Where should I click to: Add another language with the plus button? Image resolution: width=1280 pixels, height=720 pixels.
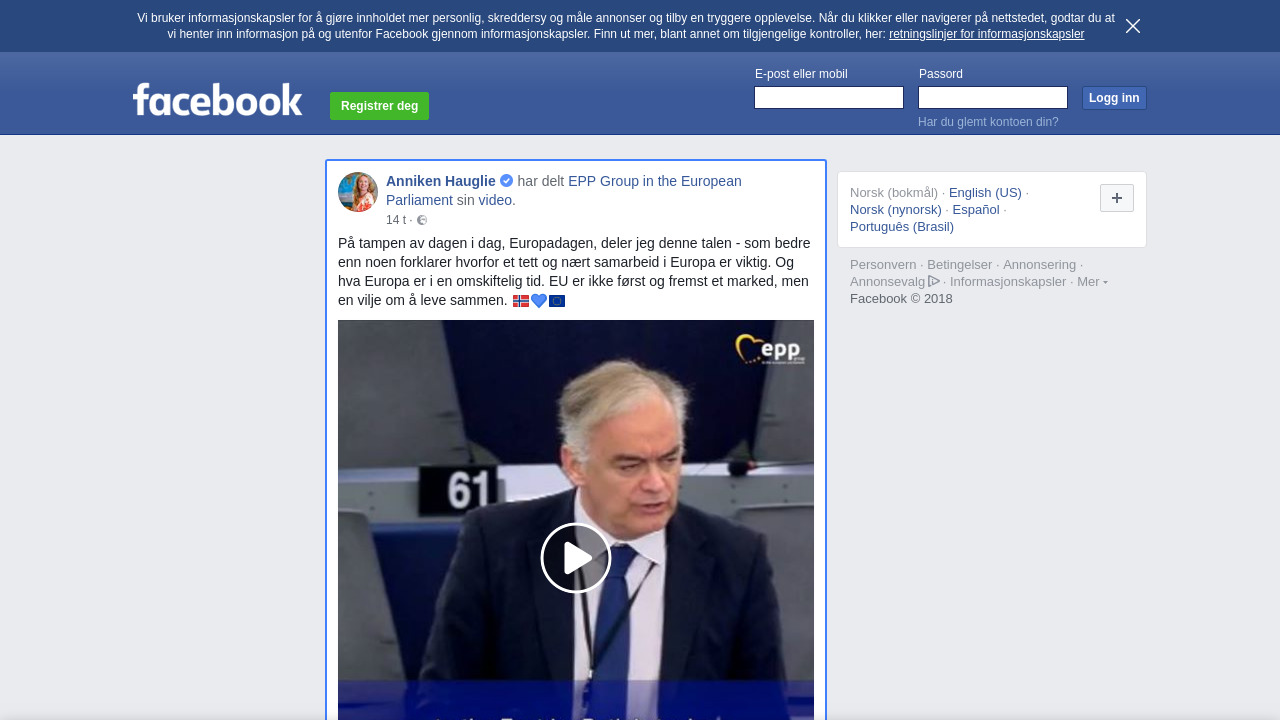1117,198
